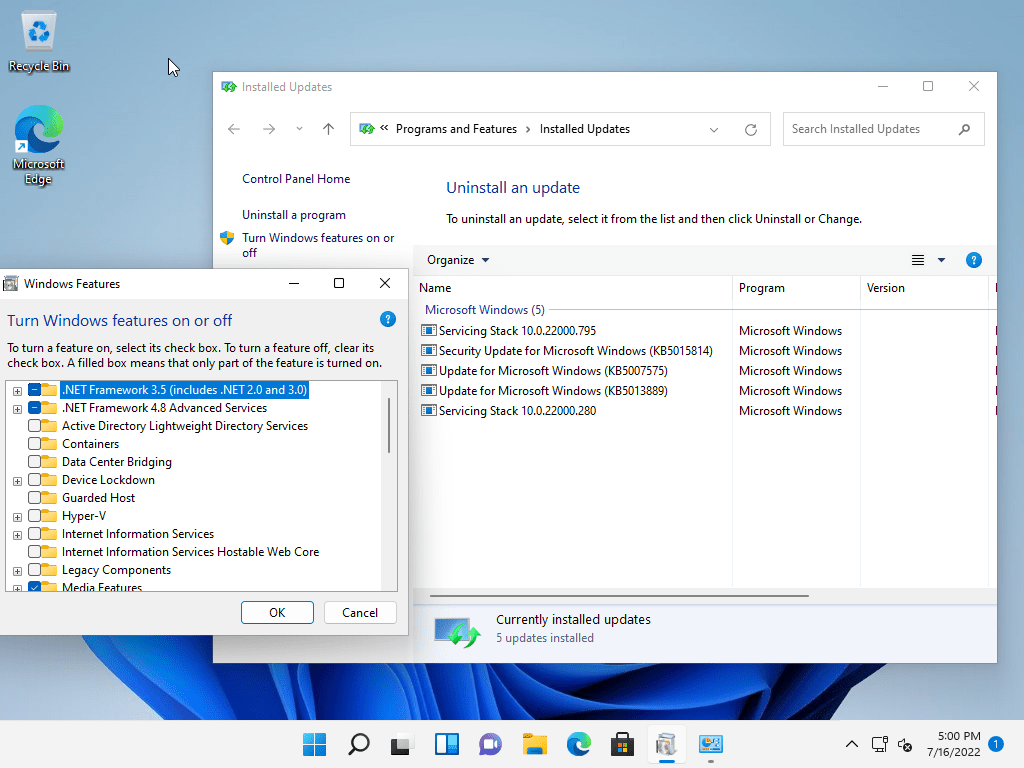This screenshot has height=768, width=1024.
Task: Open Chat from taskbar
Action: tap(490, 744)
